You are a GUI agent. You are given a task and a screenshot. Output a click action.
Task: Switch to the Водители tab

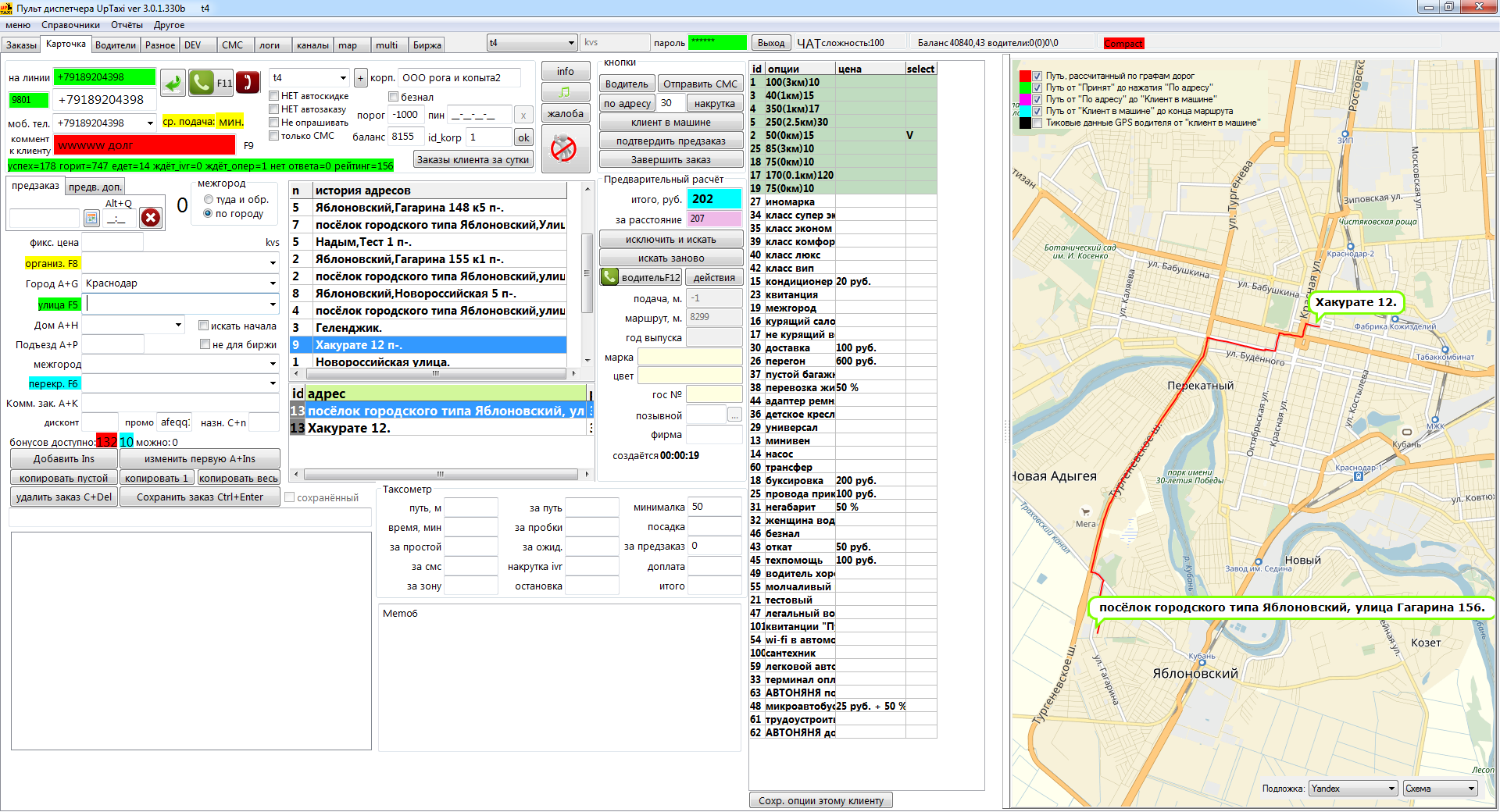pyautogui.click(x=115, y=45)
